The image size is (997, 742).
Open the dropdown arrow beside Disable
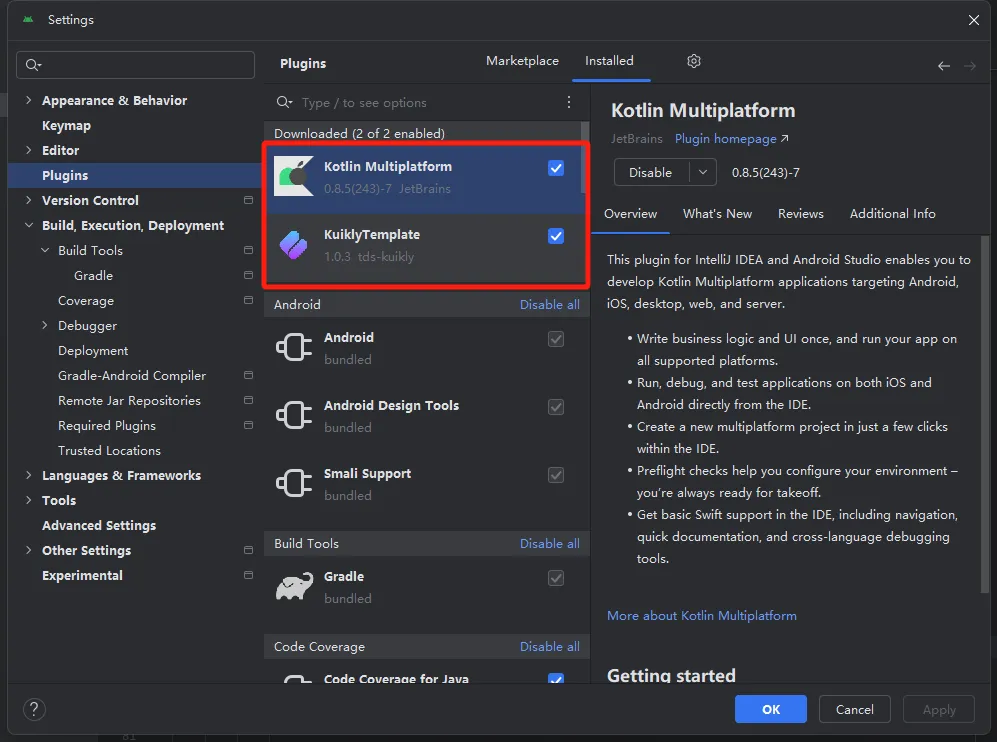click(x=703, y=172)
